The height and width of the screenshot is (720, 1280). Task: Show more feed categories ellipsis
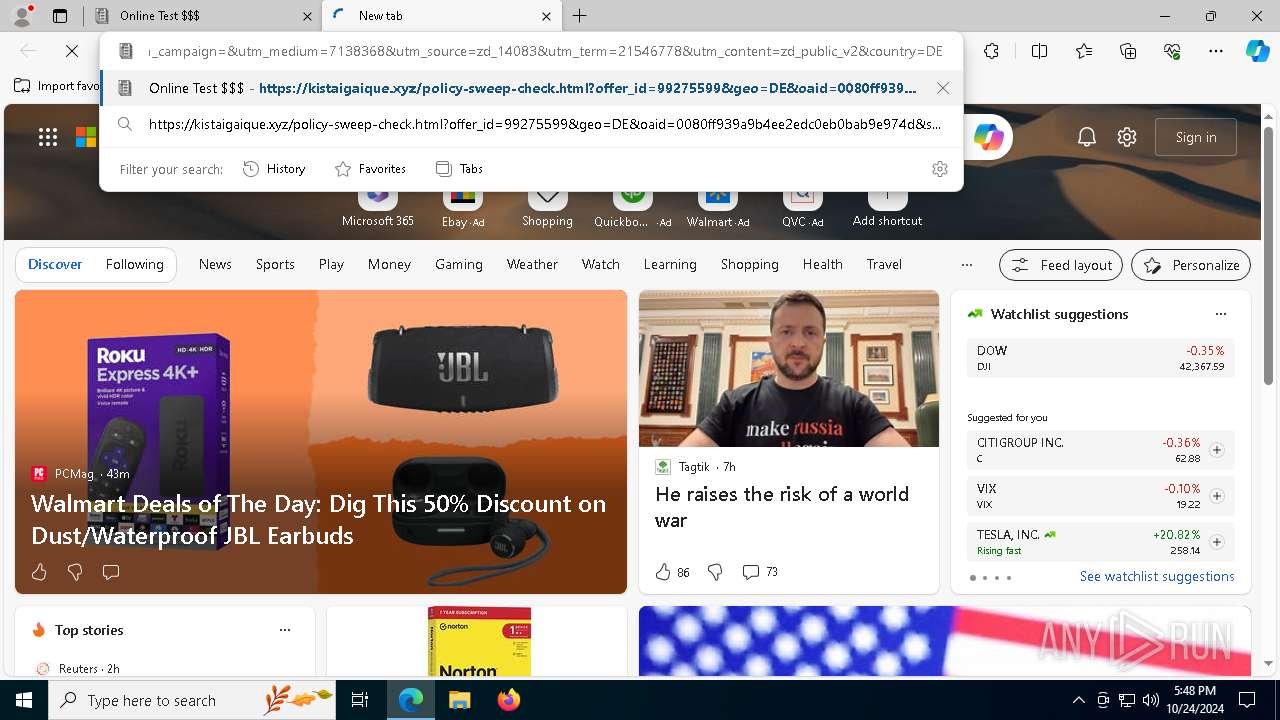(966, 265)
